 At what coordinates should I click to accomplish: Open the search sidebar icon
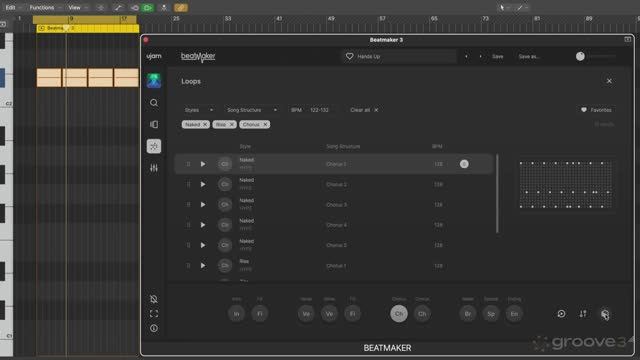[154, 103]
